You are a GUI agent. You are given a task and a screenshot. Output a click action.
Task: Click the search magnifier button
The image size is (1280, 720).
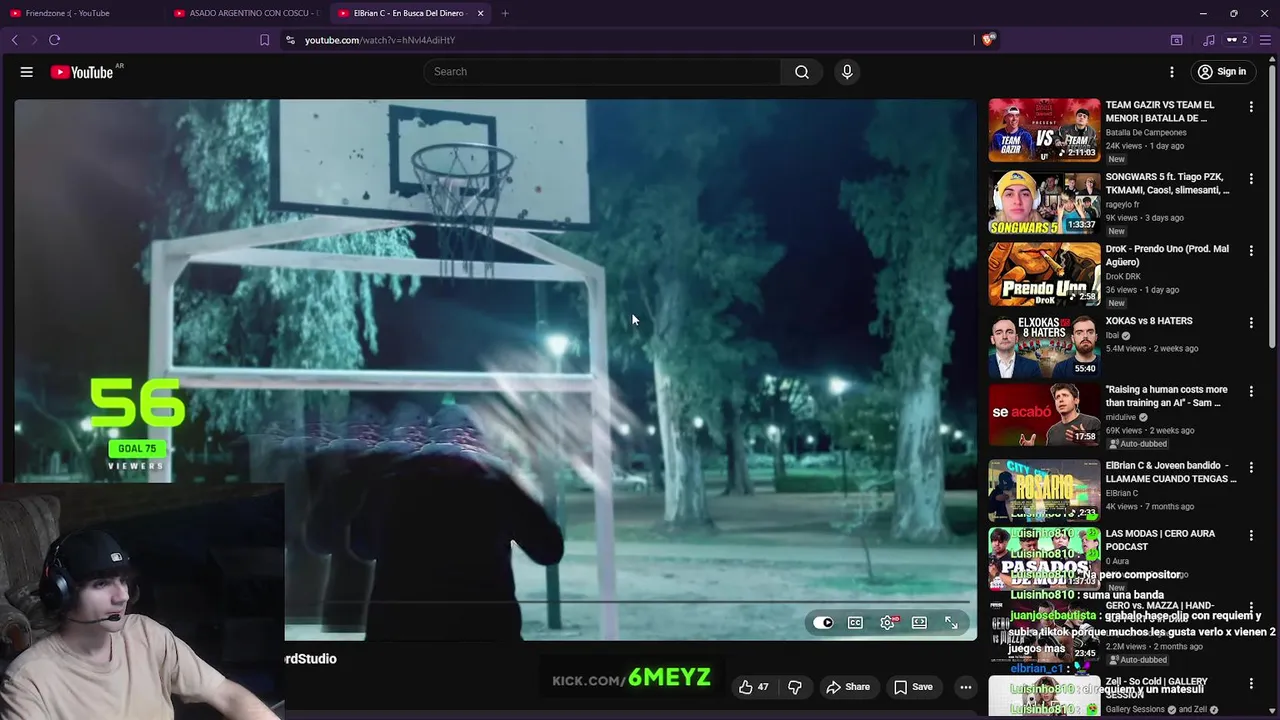point(802,72)
